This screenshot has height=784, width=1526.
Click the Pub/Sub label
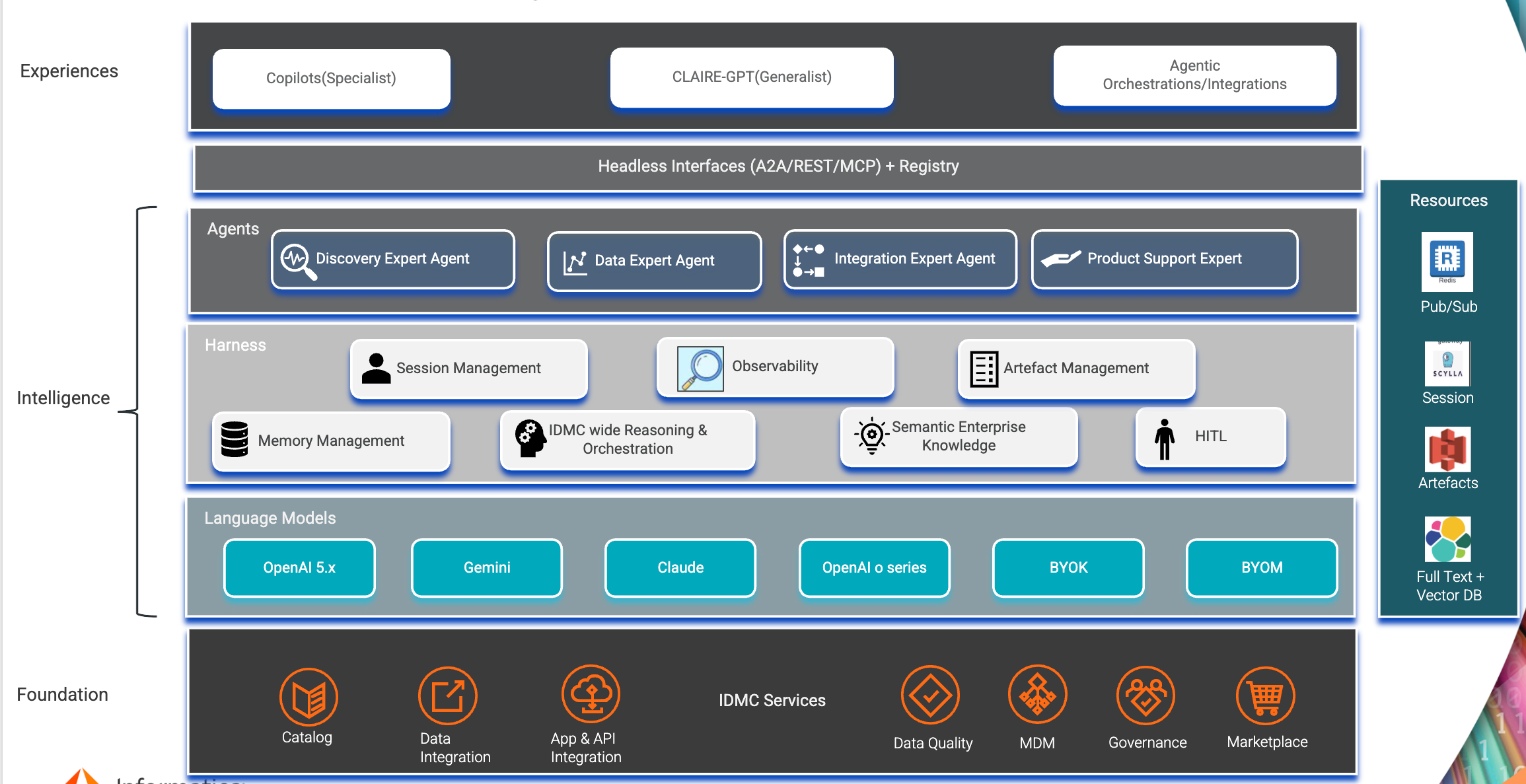click(x=1449, y=307)
